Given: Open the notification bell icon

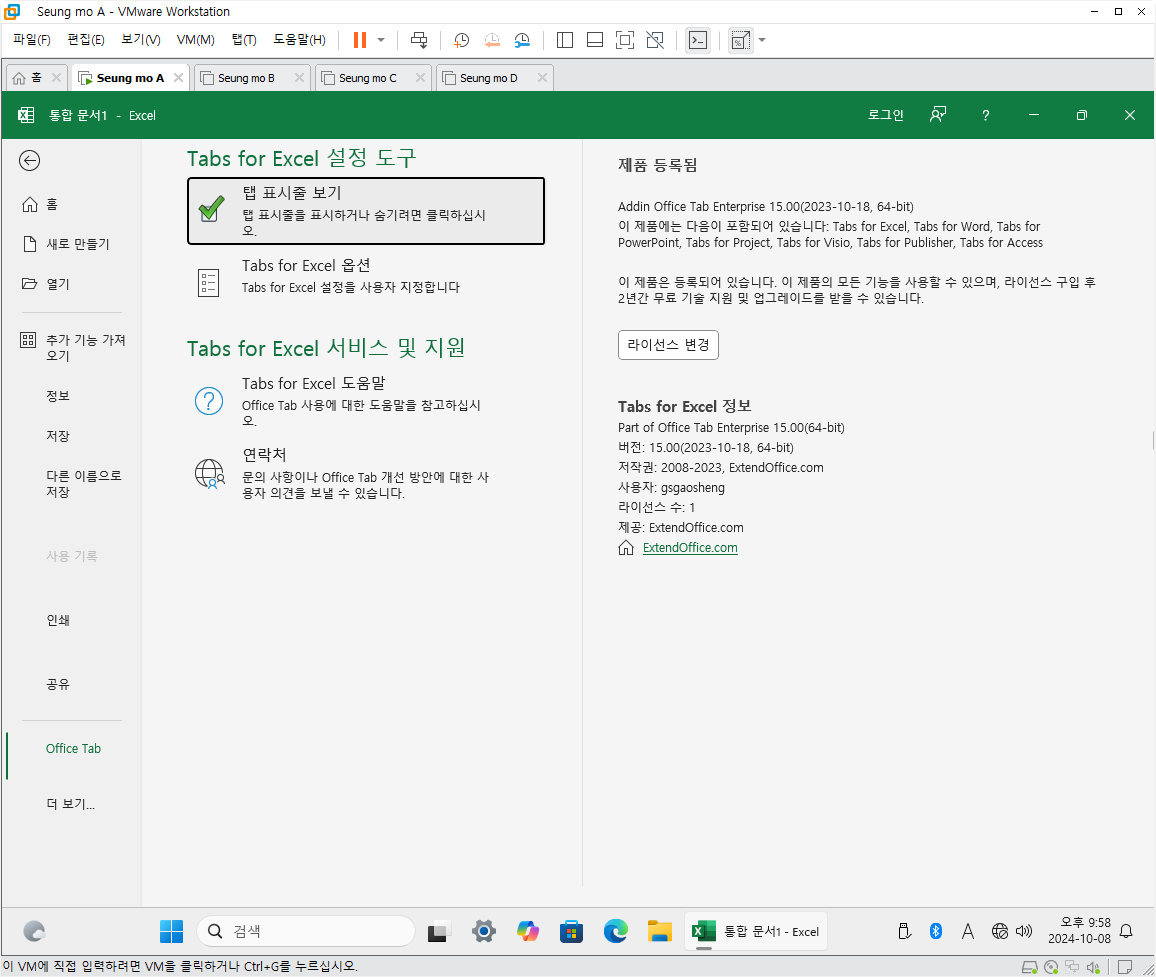Looking at the screenshot, I should 1126,931.
